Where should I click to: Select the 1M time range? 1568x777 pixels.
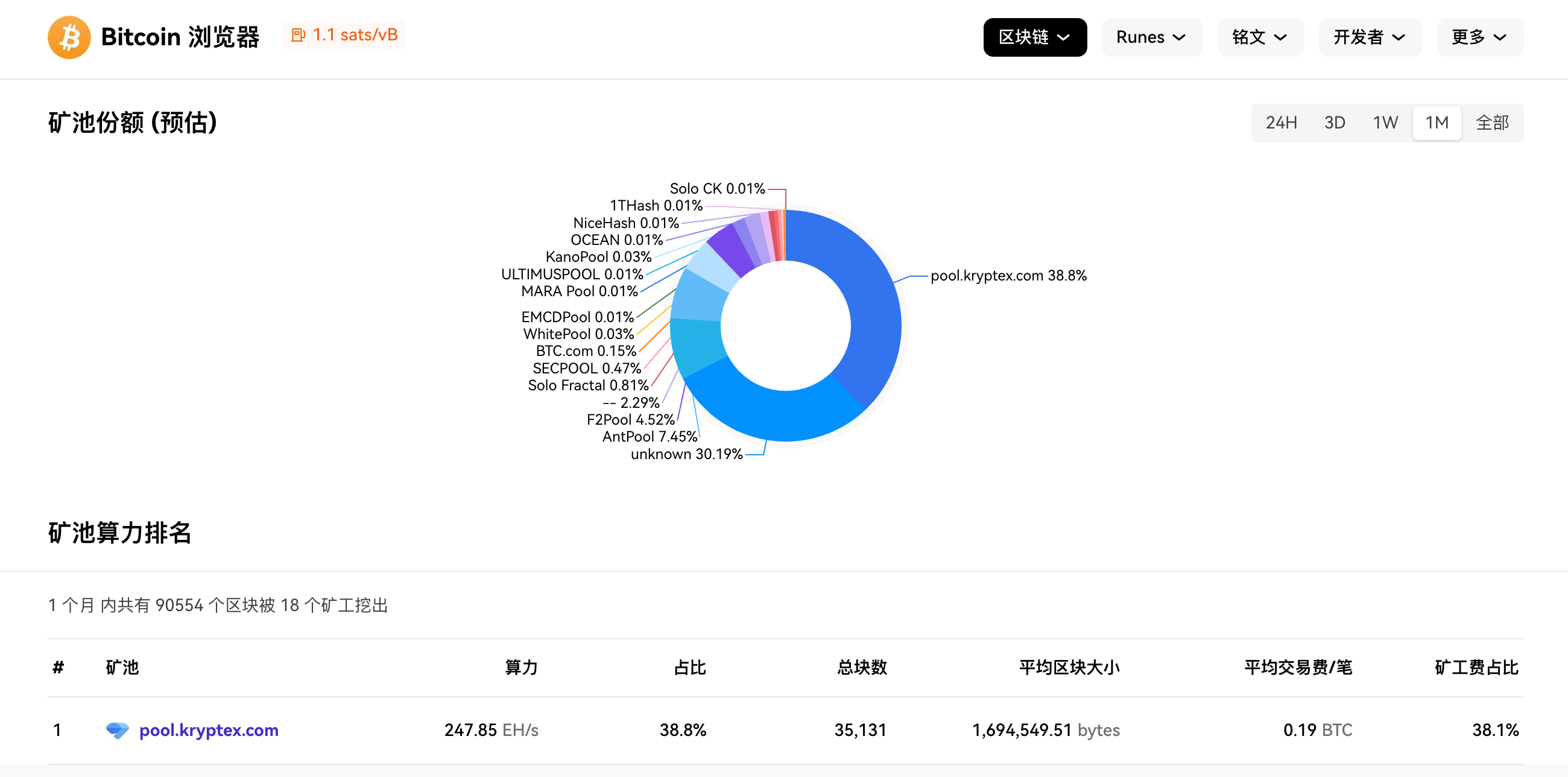pos(1437,122)
